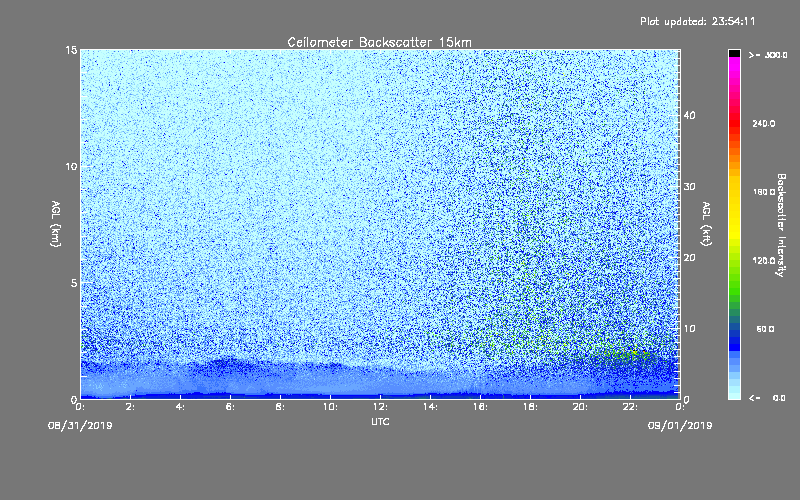
Task: Click the dark boundary-layer bump near 6 UTC
Action: click(x=230, y=364)
